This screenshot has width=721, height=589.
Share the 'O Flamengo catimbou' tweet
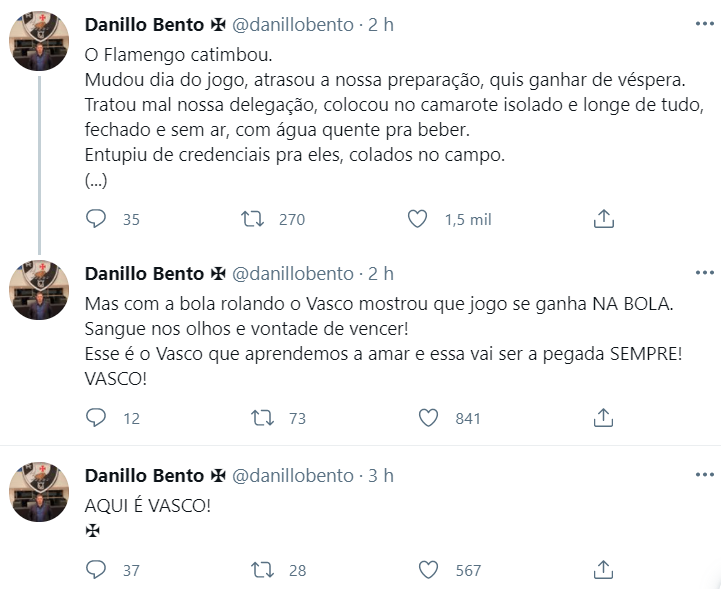click(x=603, y=219)
